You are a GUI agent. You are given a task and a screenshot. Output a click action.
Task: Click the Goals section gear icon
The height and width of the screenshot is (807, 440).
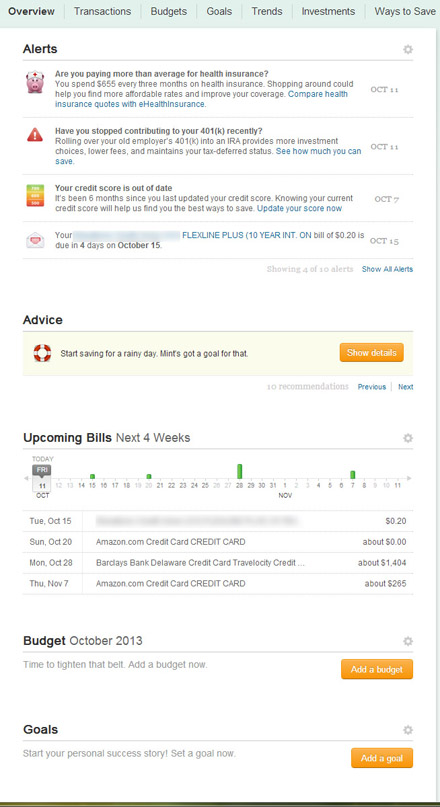point(408,730)
